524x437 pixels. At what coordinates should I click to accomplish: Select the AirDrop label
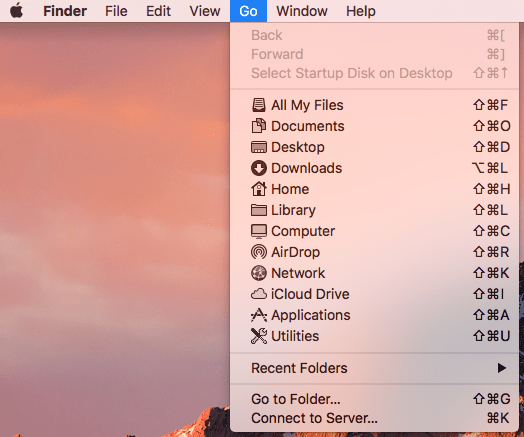click(x=295, y=252)
